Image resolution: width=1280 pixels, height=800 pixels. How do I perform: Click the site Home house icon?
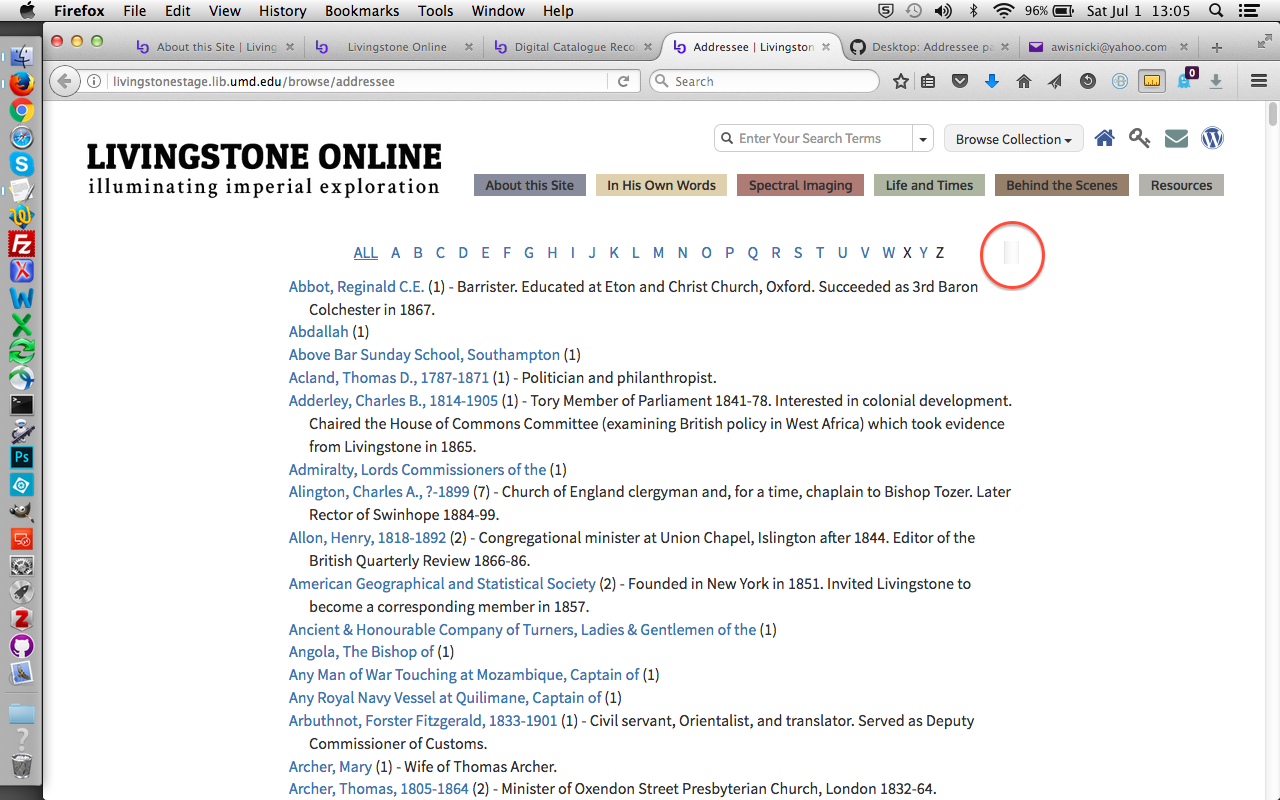pos(1104,138)
